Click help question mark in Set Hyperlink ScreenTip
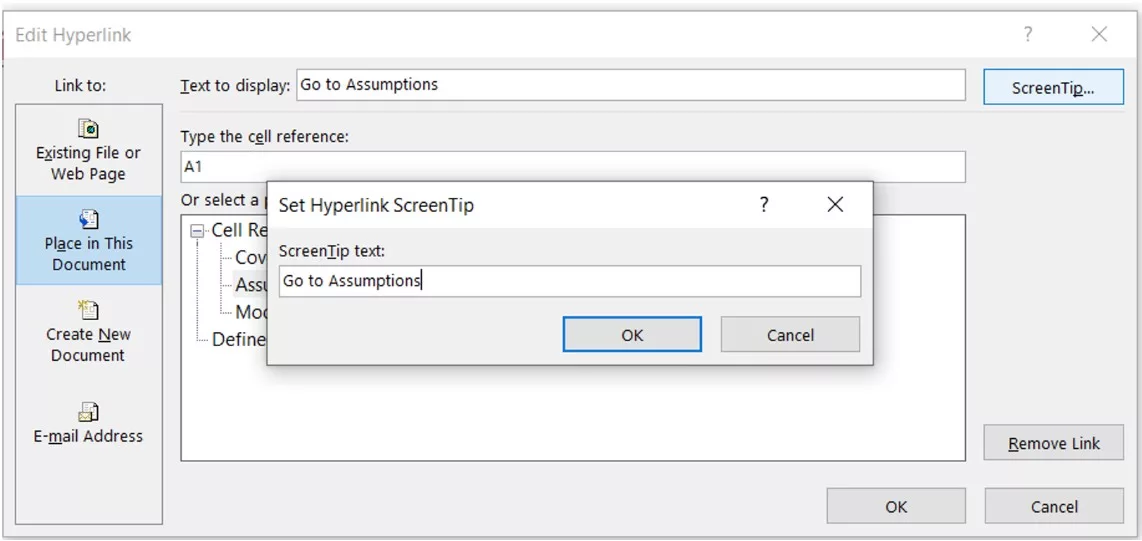The width and height of the screenshot is (1142, 541). click(764, 205)
